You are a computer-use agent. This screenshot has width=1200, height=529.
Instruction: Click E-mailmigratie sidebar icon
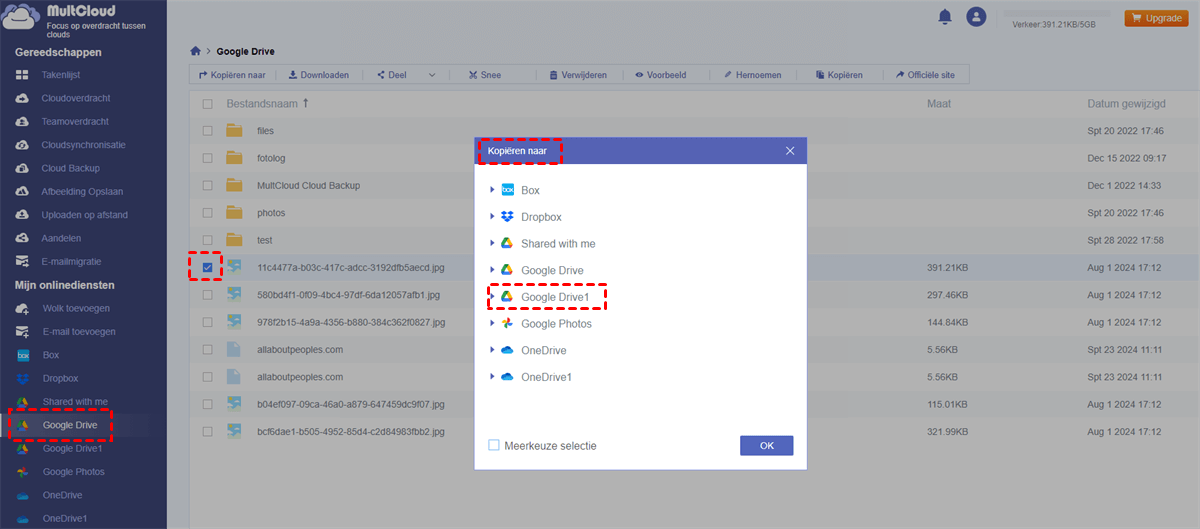point(22,261)
